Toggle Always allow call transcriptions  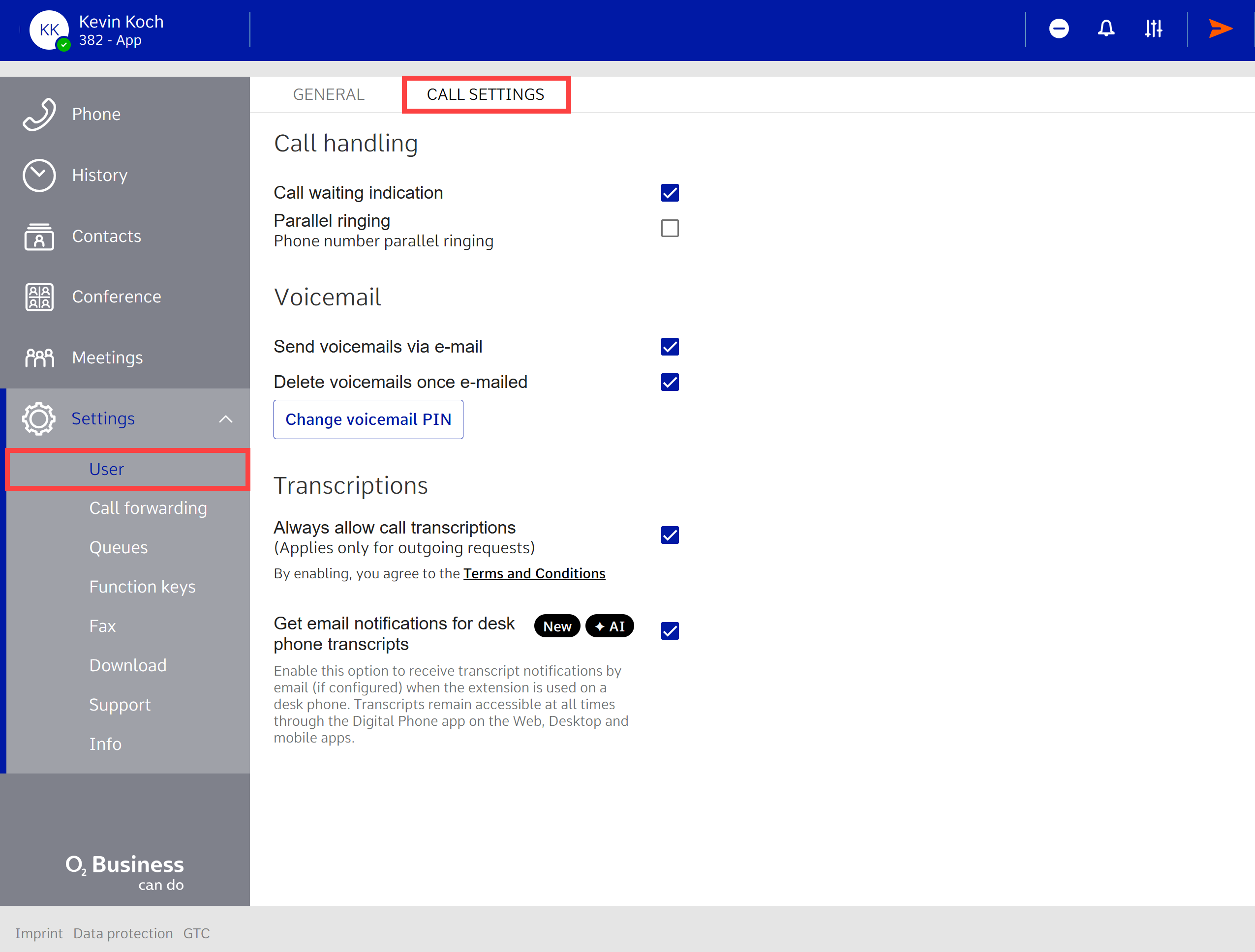pyautogui.click(x=670, y=535)
